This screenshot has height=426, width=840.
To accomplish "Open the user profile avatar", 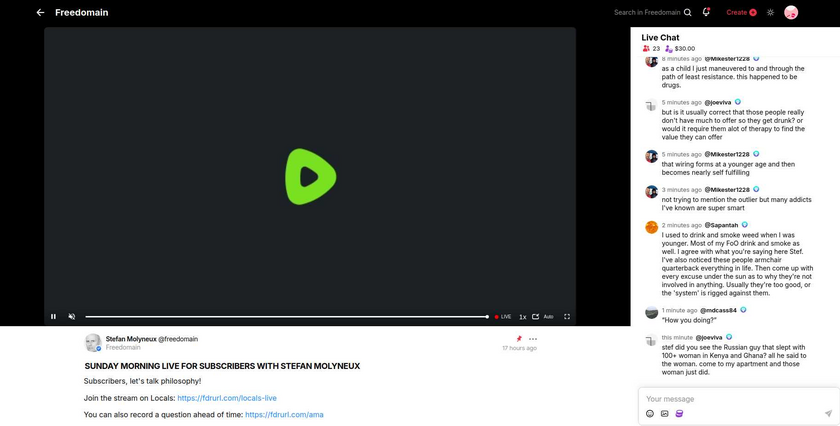I will 790,12.
